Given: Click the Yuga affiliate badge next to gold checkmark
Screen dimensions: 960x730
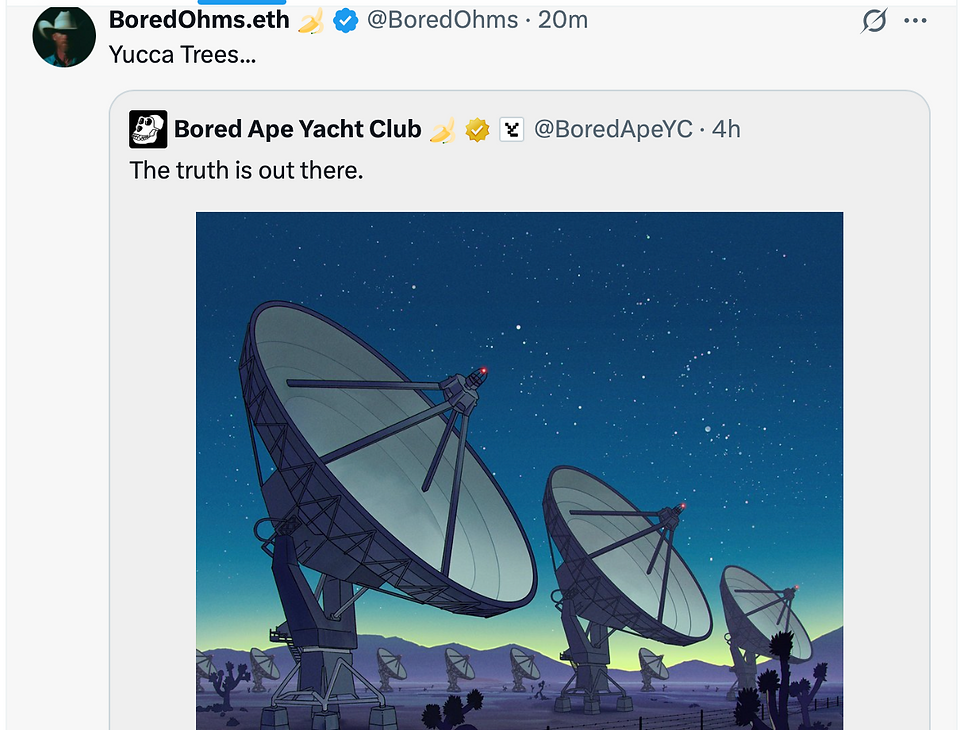Looking at the screenshot, I should pyautogui.click(x=512, y=130).
